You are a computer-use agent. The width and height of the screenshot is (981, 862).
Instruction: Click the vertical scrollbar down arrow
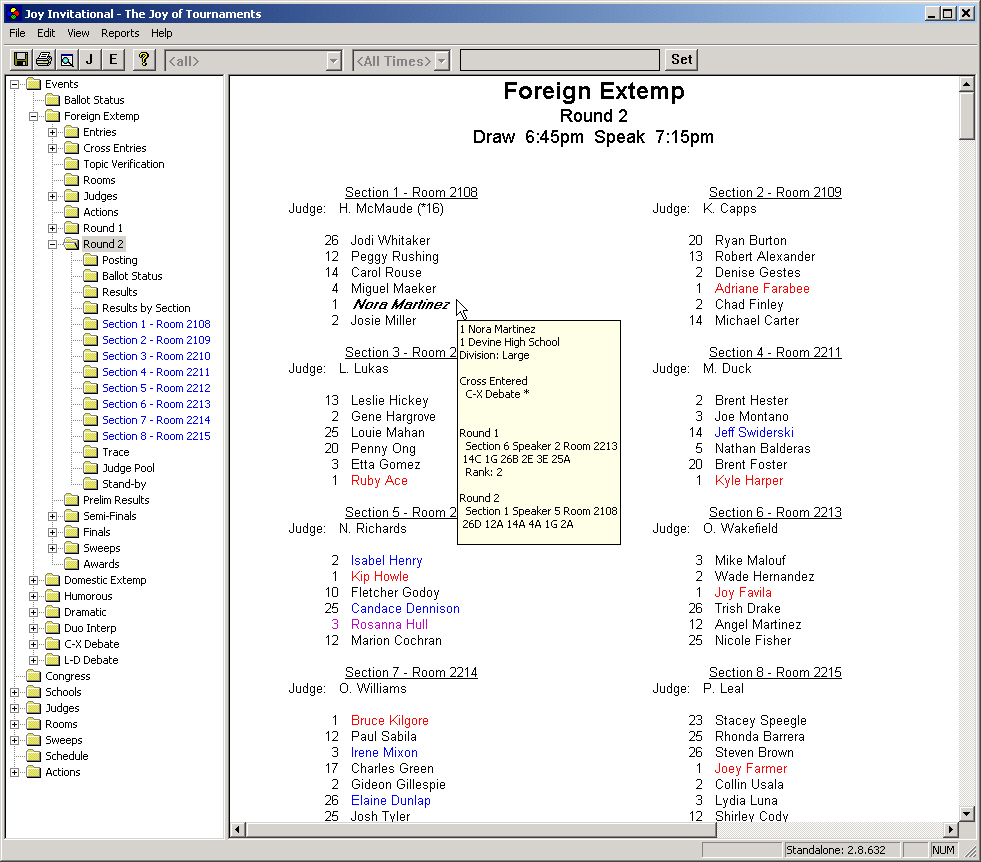(966, 814)
